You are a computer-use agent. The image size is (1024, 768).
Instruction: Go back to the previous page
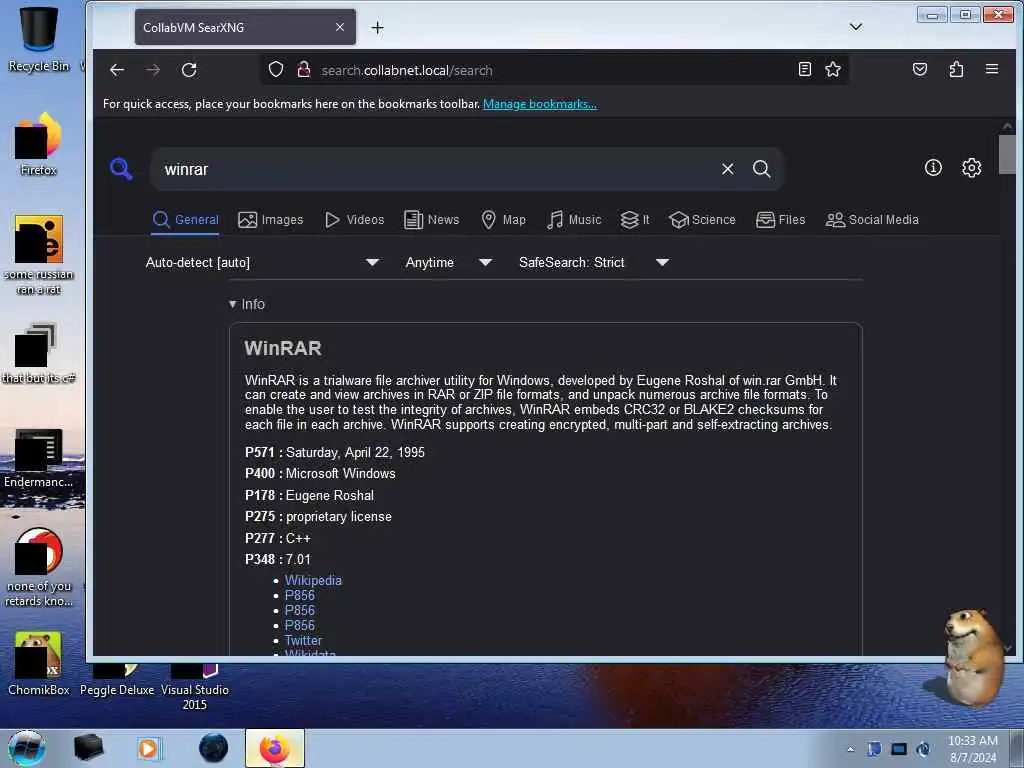pos(117,70)
